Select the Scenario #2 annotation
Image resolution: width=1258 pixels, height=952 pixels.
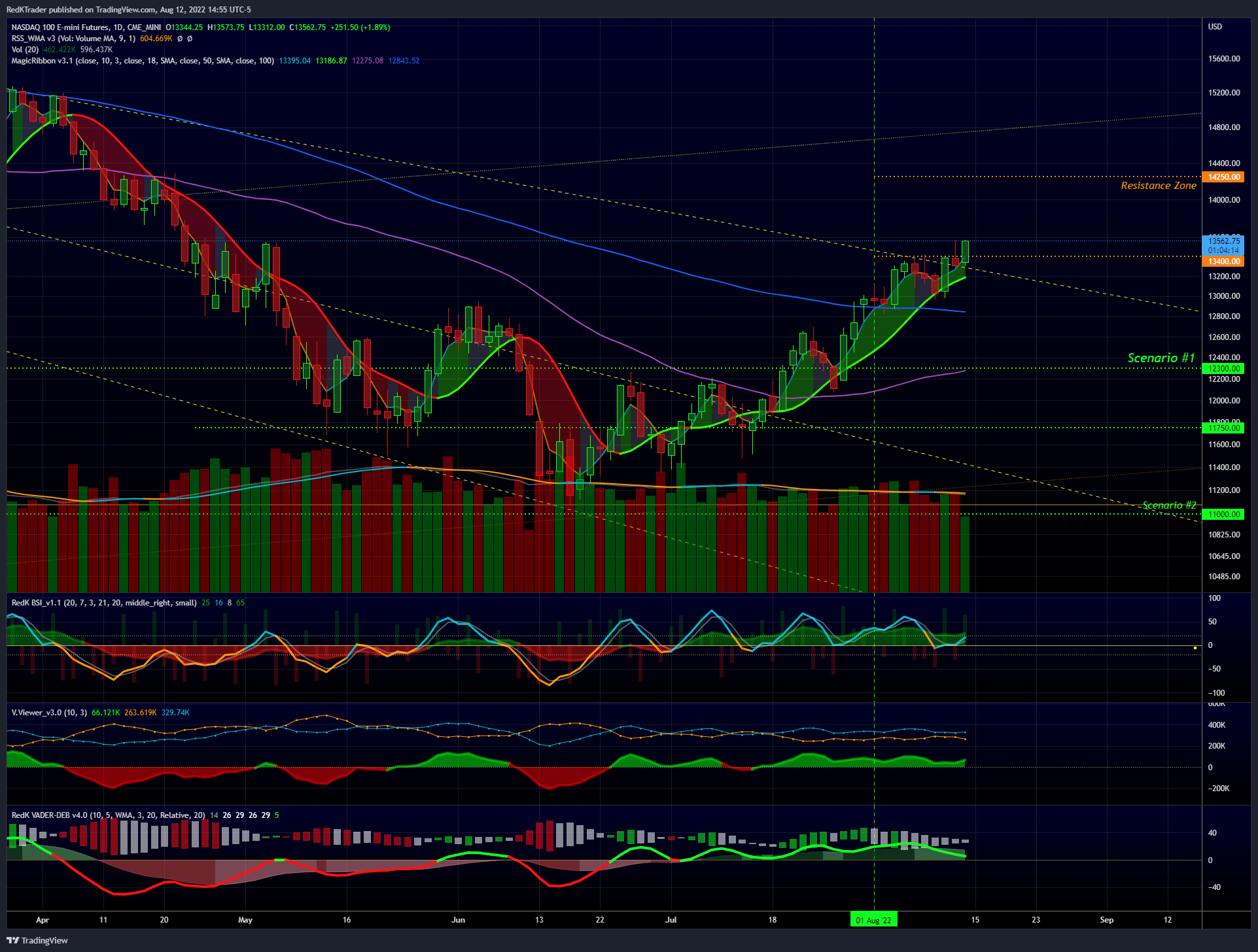1169,505
